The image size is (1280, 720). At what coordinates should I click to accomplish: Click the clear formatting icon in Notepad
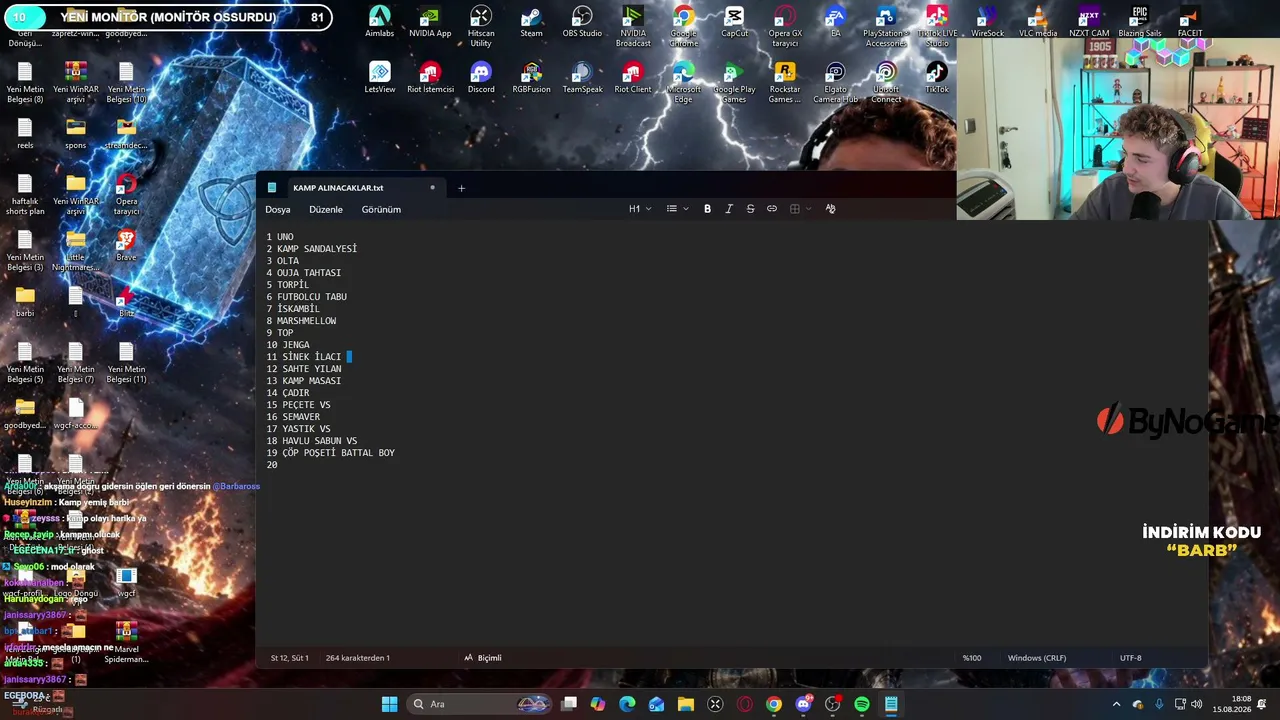coord(830,209)
